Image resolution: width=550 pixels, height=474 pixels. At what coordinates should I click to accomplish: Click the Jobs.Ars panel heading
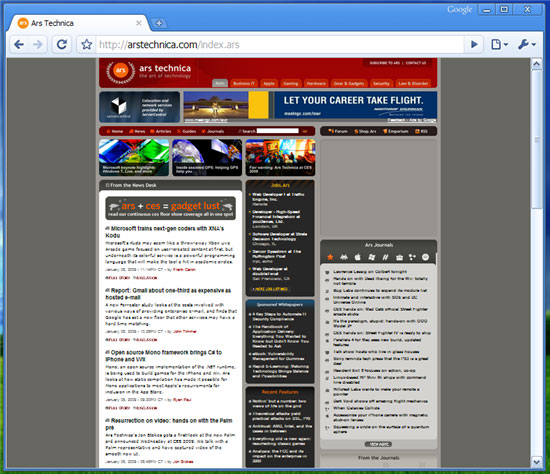click(280, 185)
